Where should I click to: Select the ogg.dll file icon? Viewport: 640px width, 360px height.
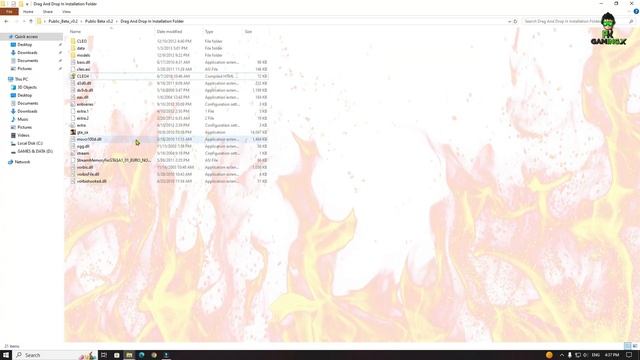(73, 146)
